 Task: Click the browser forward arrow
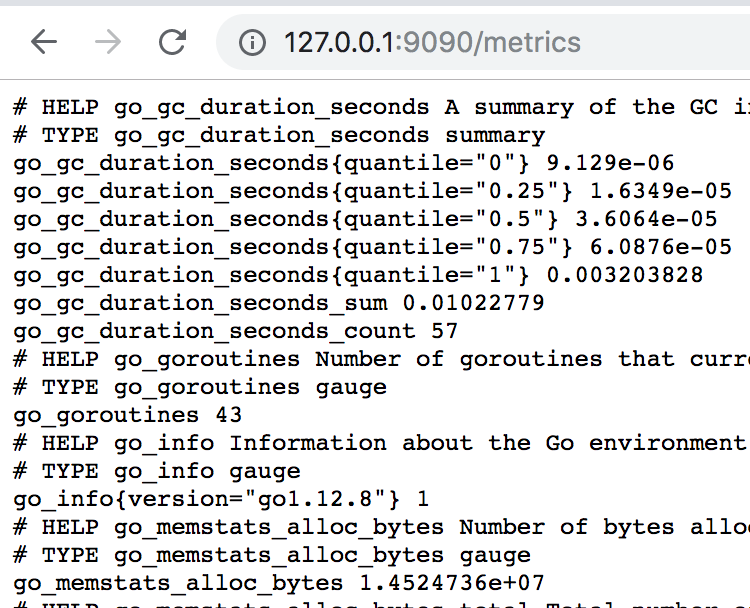coord(108,42)
